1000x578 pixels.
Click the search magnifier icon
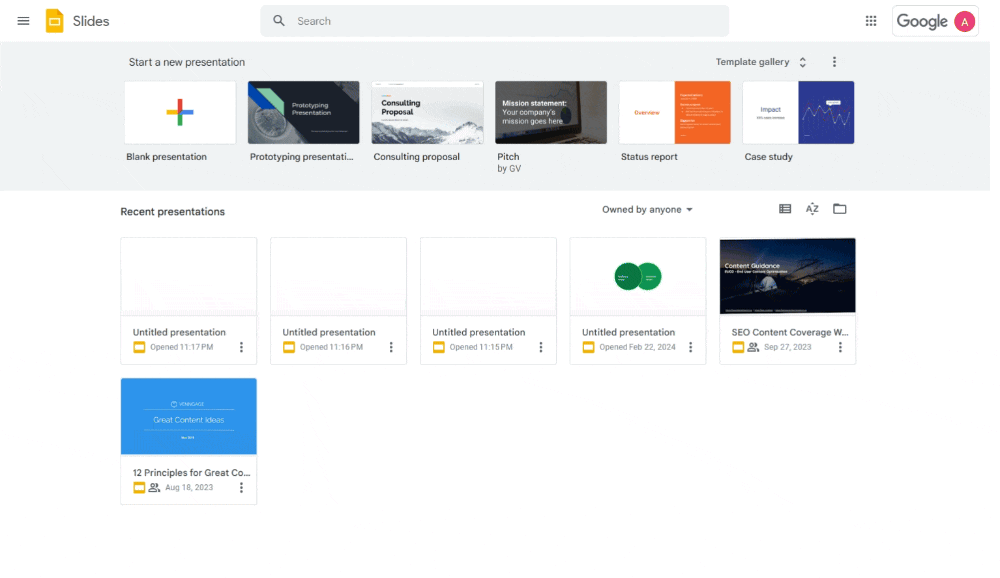(x=279, y=21)
